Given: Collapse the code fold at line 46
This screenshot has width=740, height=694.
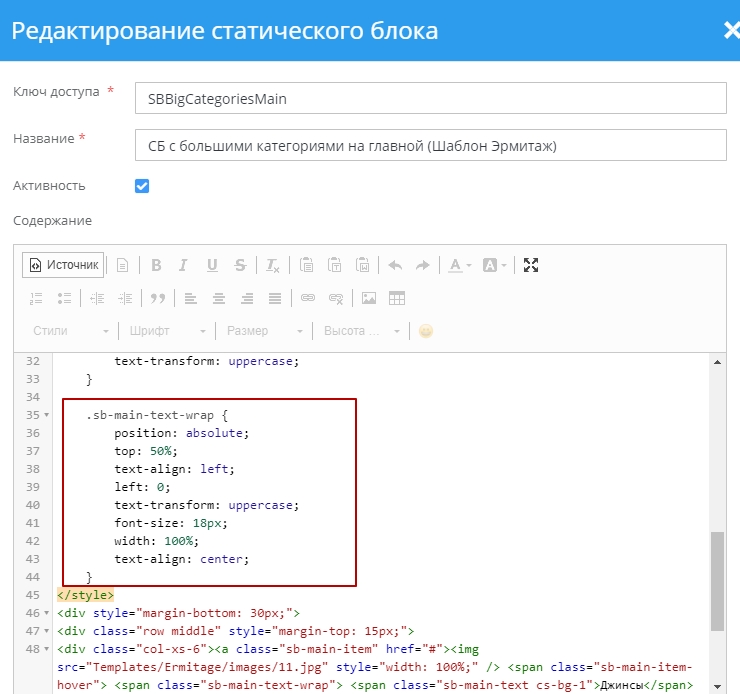Looking at the screenshot, I should click(48, 613).
